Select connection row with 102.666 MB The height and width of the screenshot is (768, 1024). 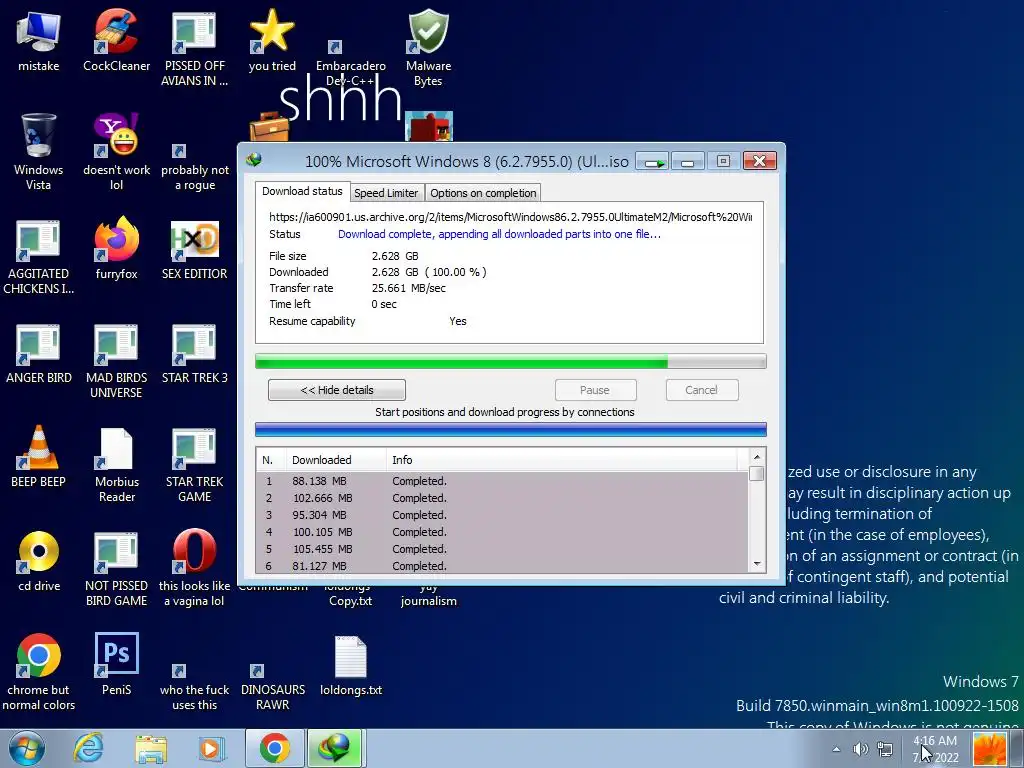click(502, 498)
